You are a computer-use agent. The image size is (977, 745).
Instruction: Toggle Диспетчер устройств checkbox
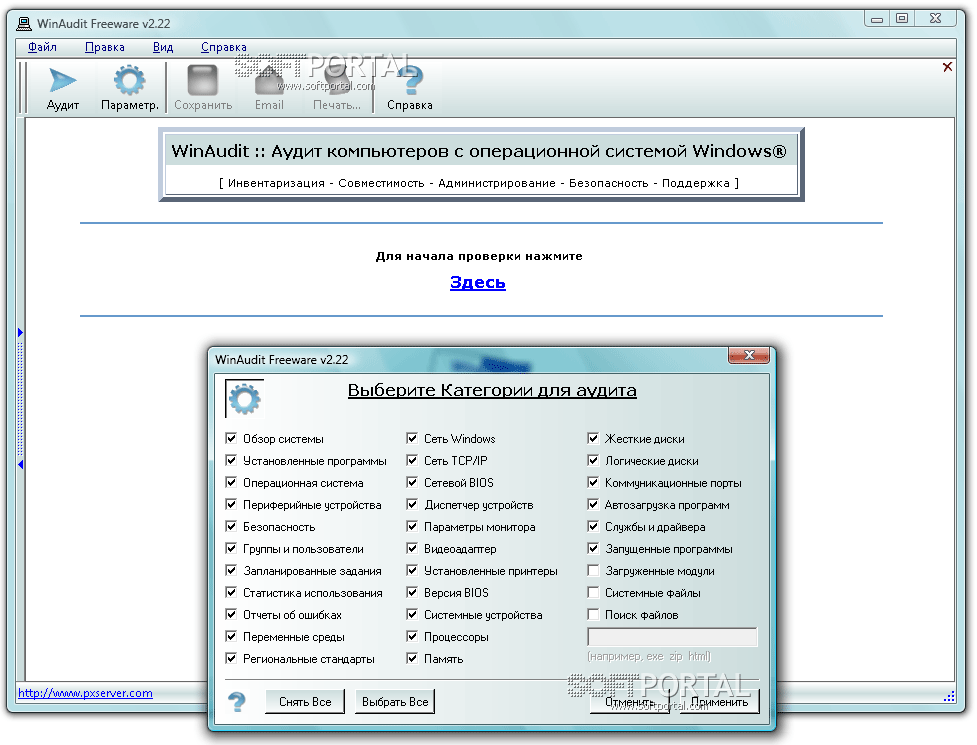412,505
